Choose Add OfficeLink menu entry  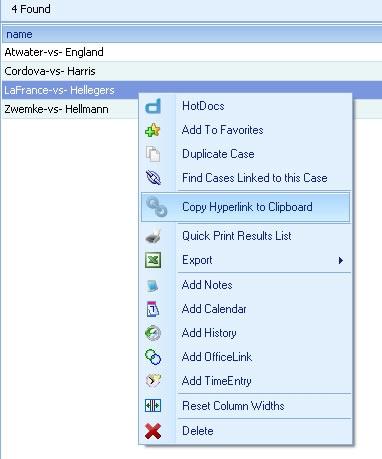click(246, 357)
